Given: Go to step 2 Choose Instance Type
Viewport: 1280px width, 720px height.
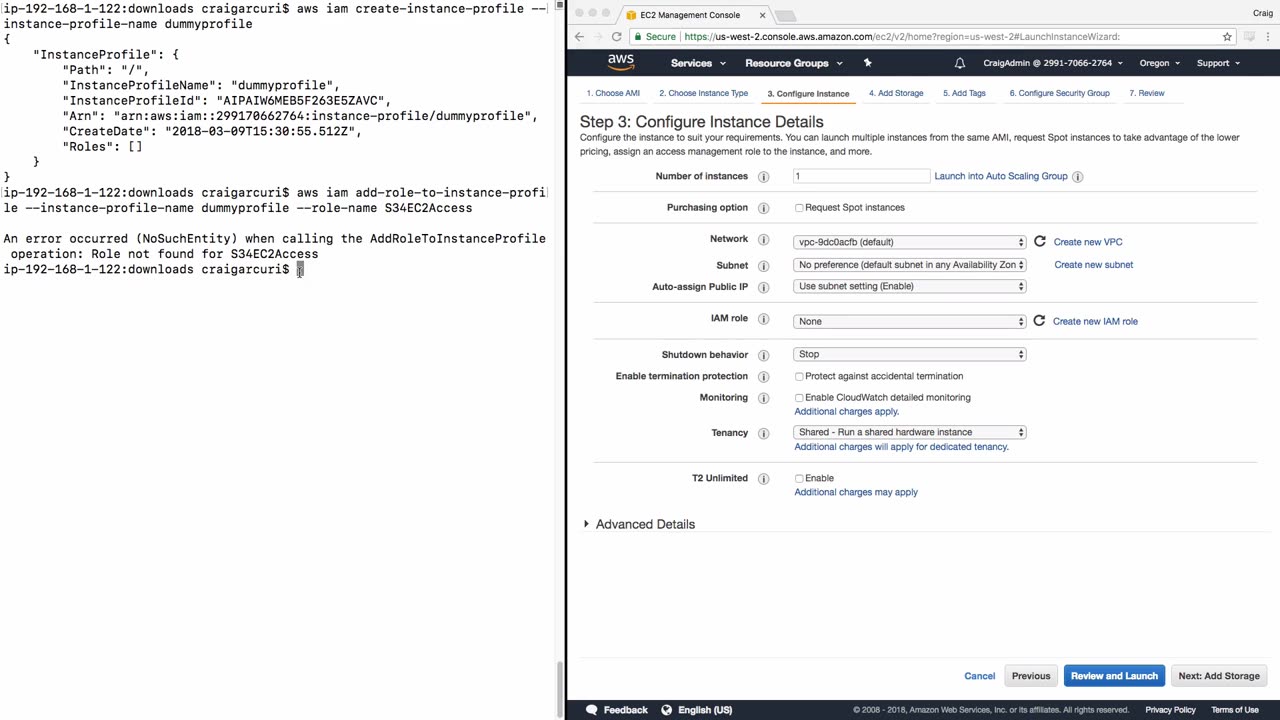Looking at the screenshot, I should [703, 93].
